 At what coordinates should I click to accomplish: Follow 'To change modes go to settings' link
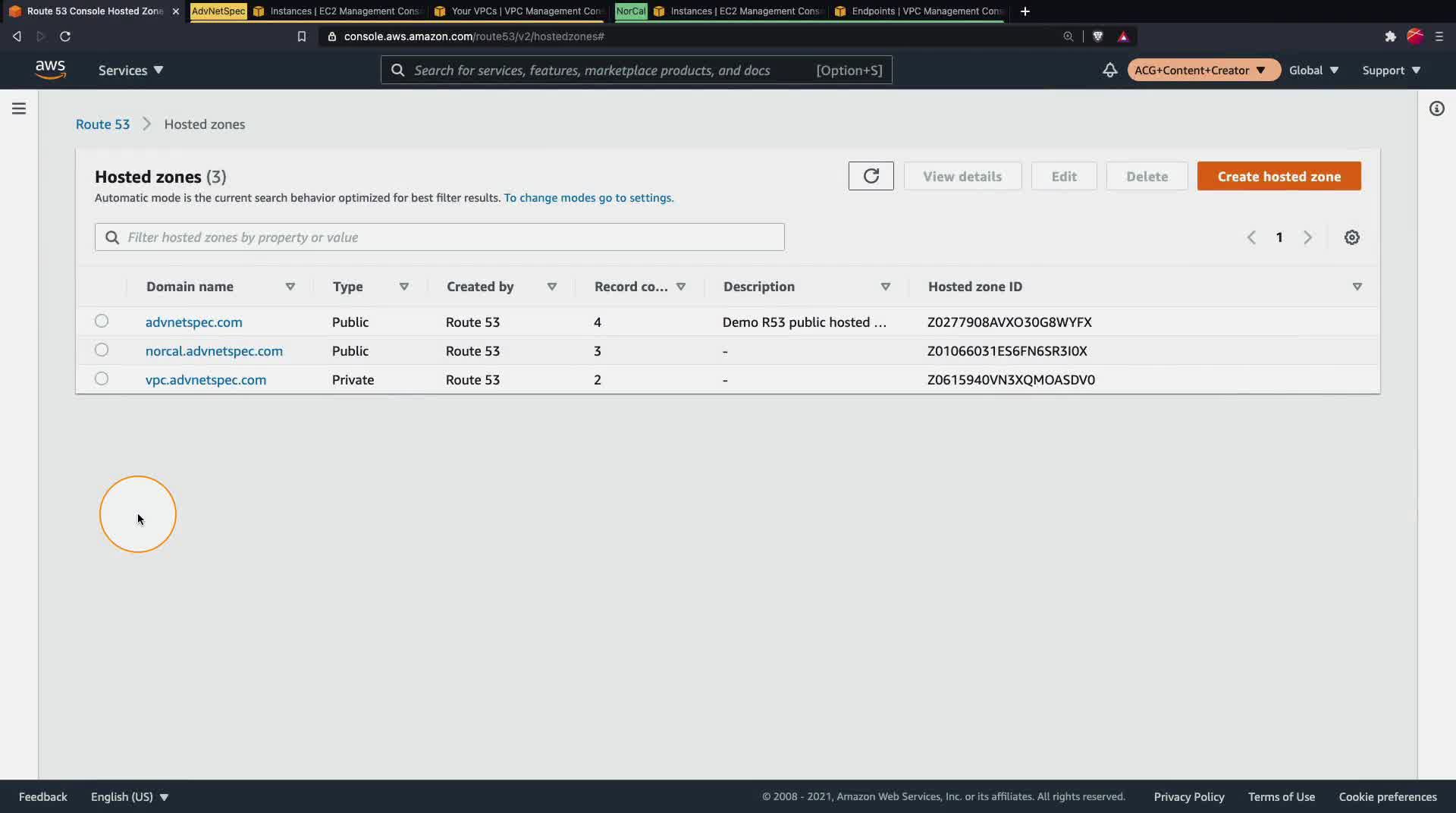pyautogui.click(x=588, y=198)
